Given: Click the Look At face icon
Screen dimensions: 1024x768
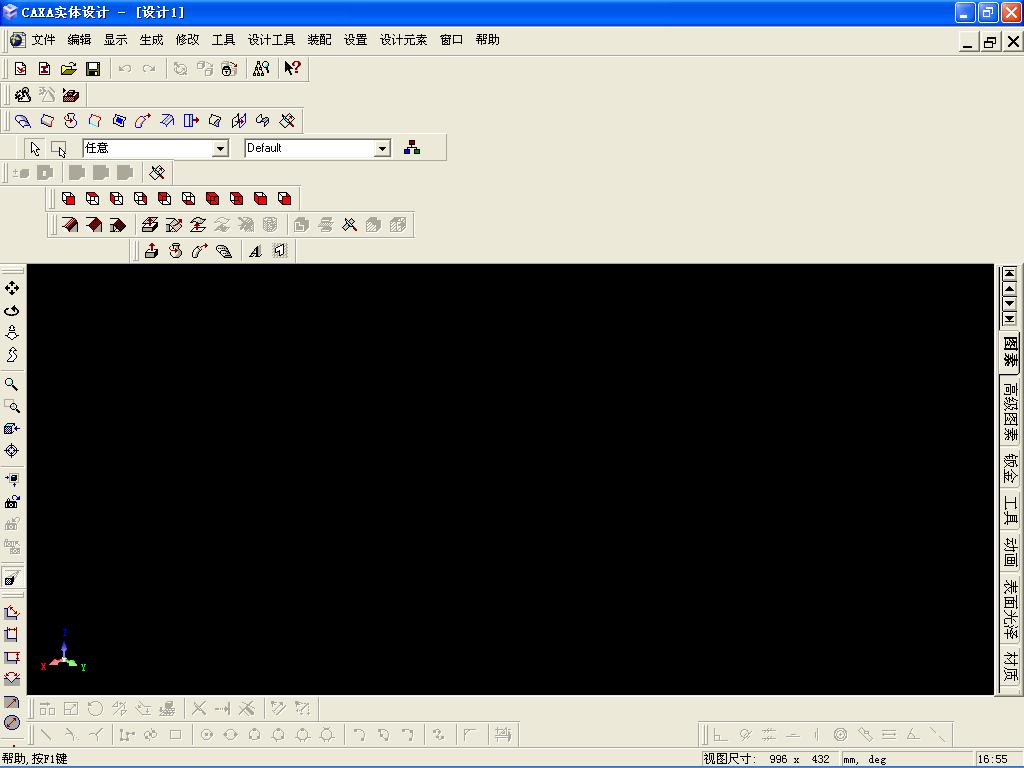Looking at the screenshot, I should pyautogui.click(x=12, y=479).
